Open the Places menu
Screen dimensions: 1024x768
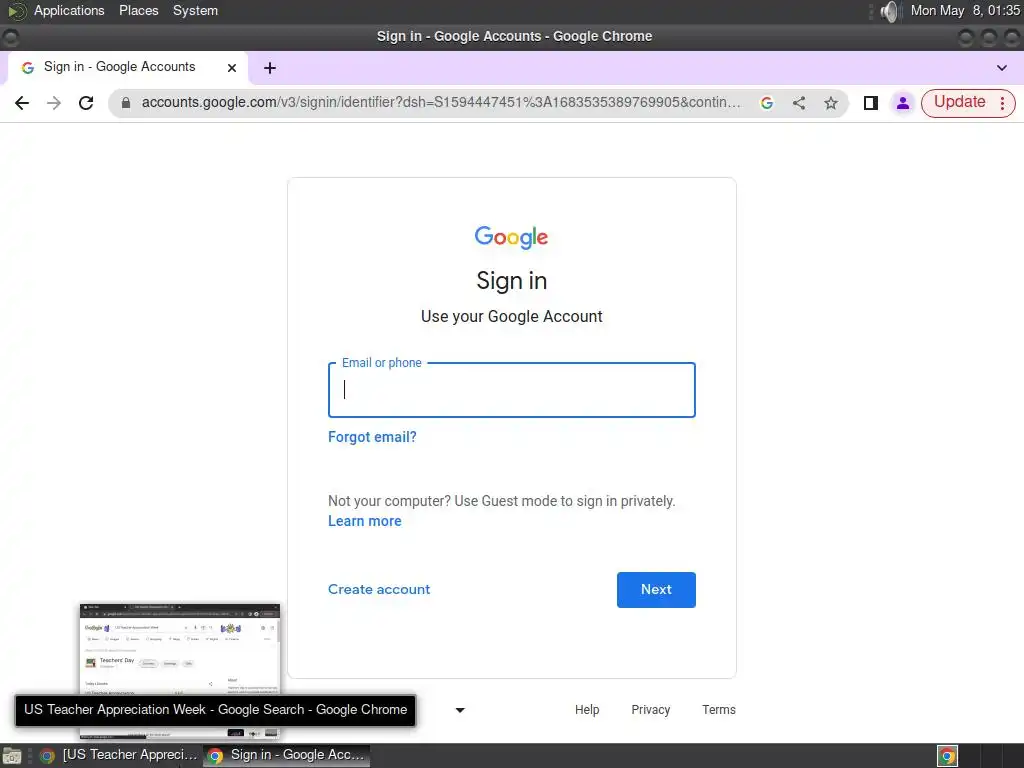point(138,10)
